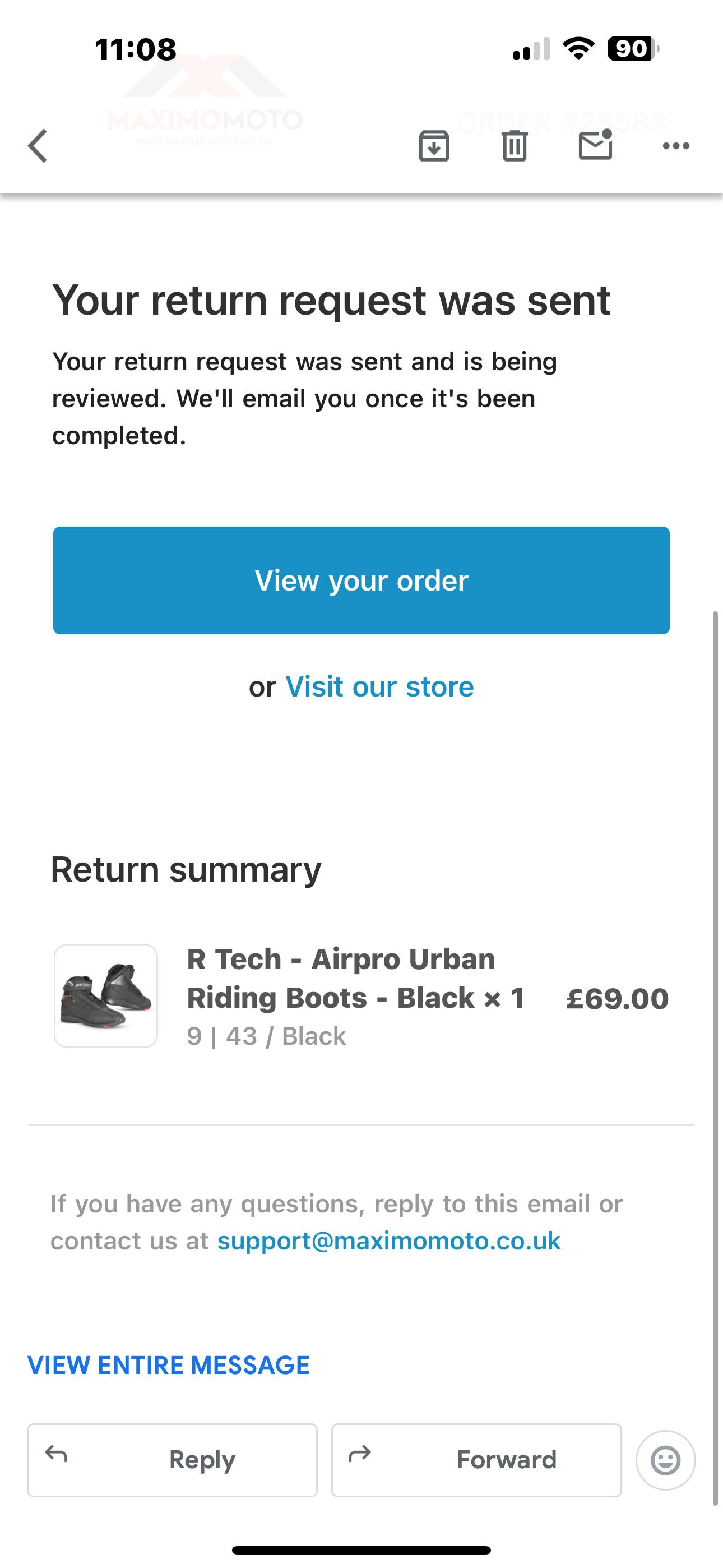The height and width of the screenshot is (1568, 723).
Task: Add an emoji reaction to the email
Action: pyautogui.click(x=665, y=1460)
